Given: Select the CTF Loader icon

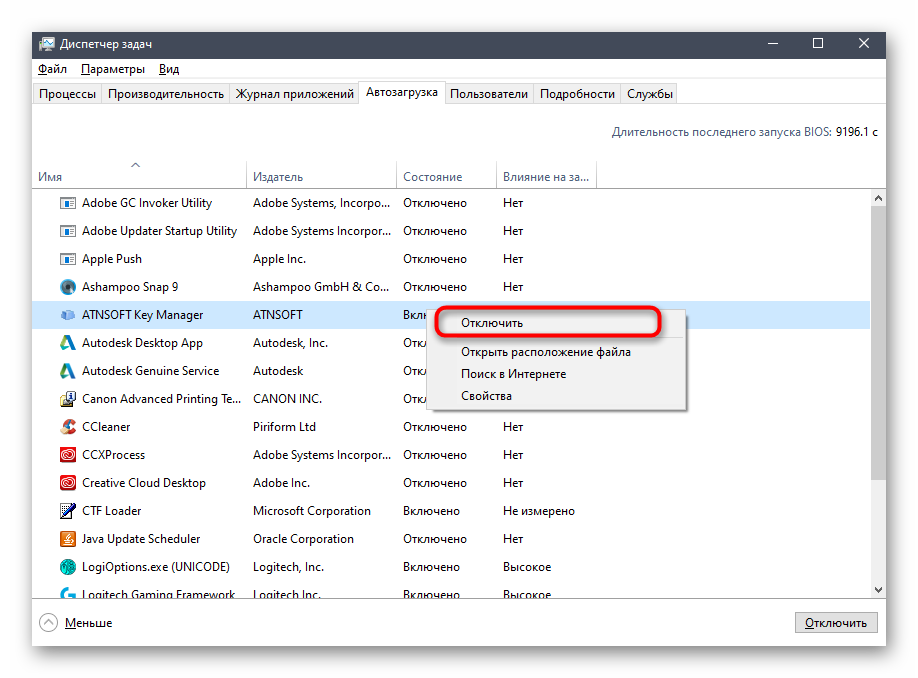Looking at the screenshot, I should tap(67, 511).
